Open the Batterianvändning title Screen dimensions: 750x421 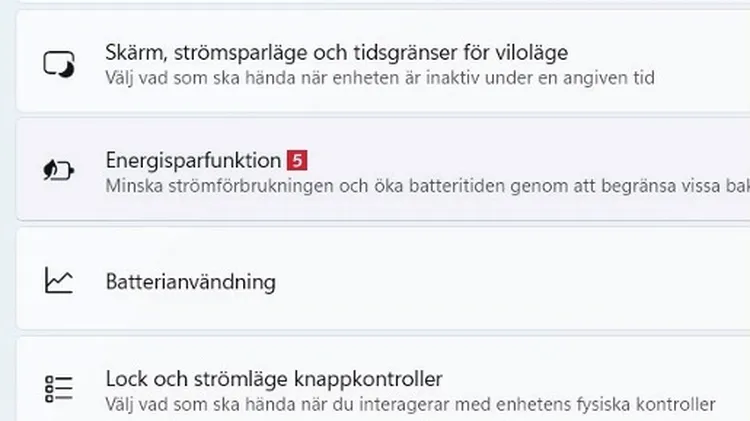click(x=190, y=282)
